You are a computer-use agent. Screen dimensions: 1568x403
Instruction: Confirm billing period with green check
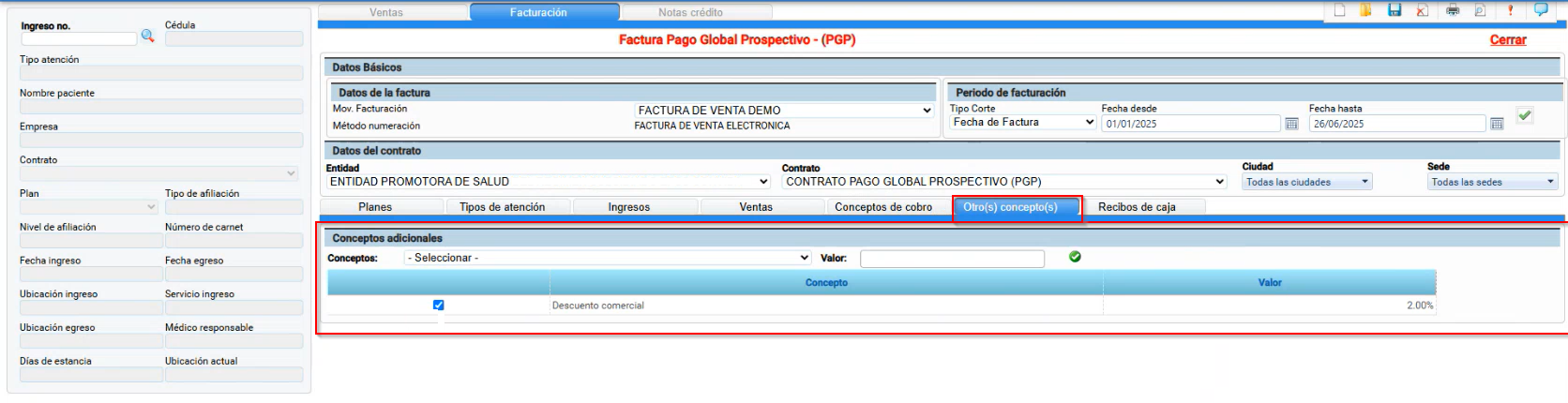pyautogui.click(x=1525, y=115)
